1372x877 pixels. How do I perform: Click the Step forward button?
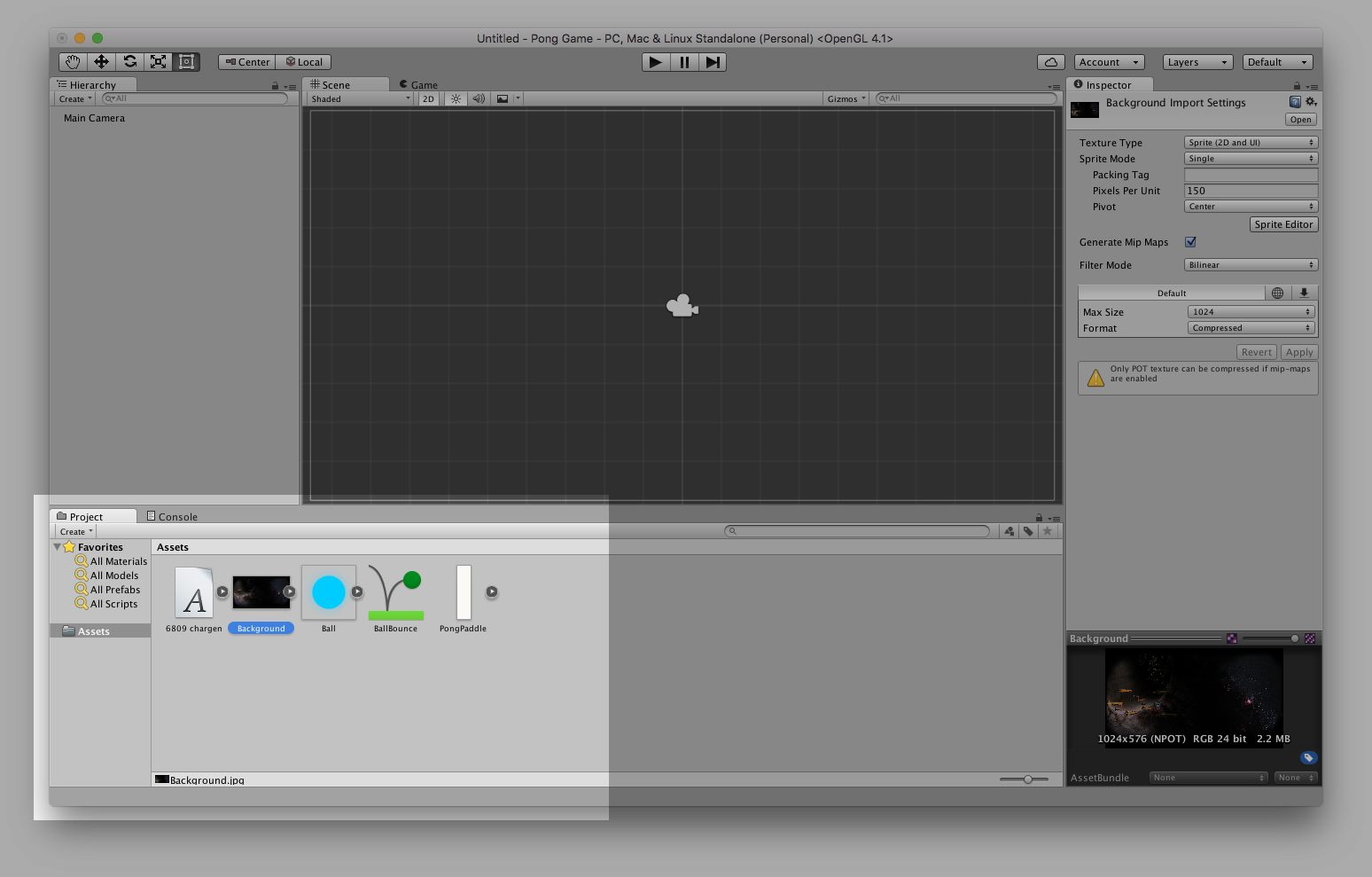(713, 62)
